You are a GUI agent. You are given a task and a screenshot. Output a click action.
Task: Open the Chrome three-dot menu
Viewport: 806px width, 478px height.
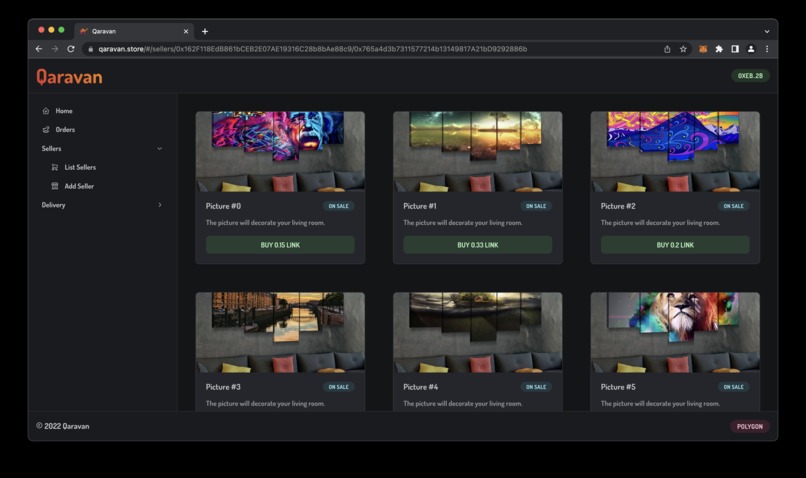(767, 49)
